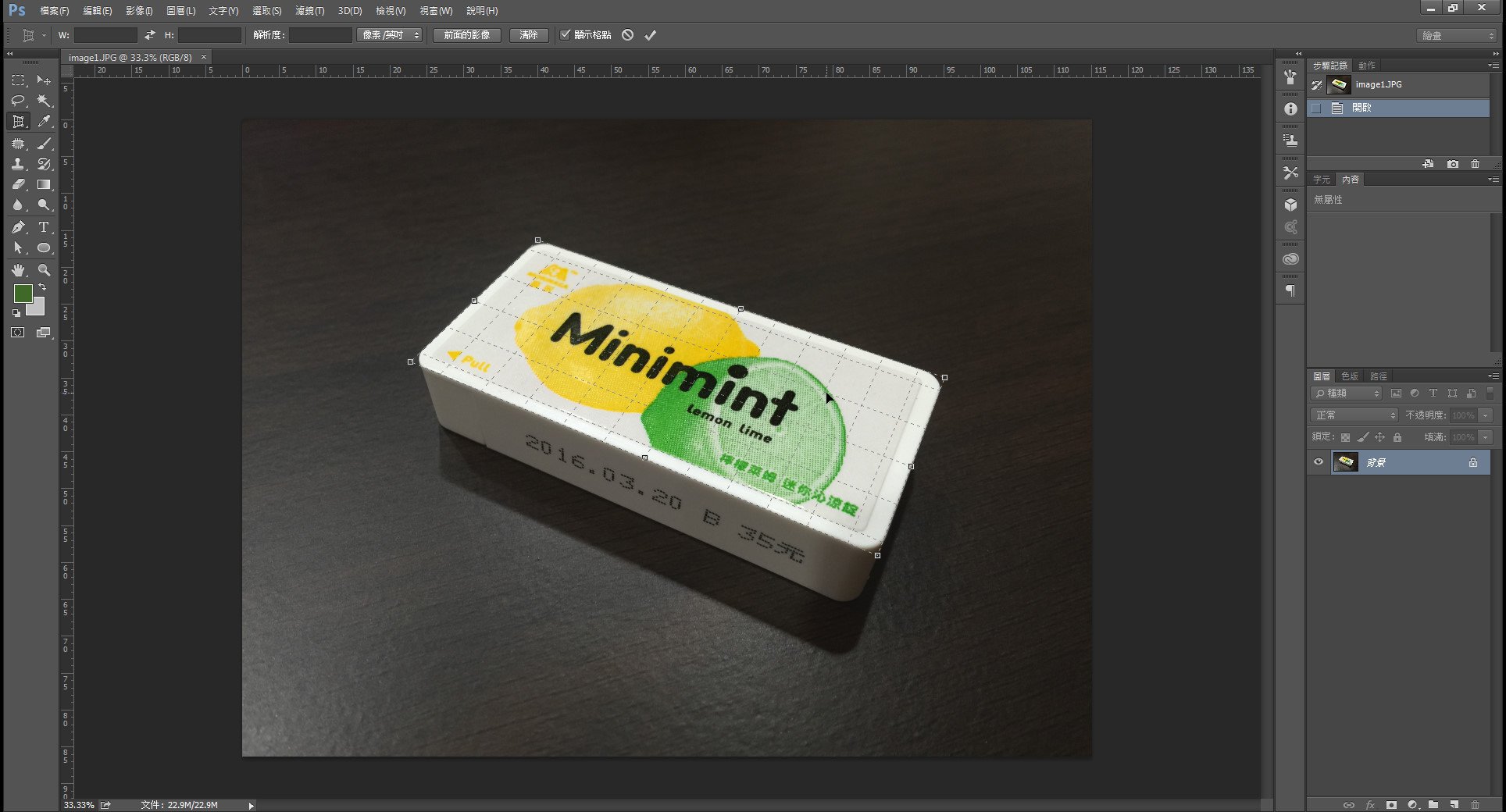
Task: Open the 影像(I) menu
Action: coord(139,11)
